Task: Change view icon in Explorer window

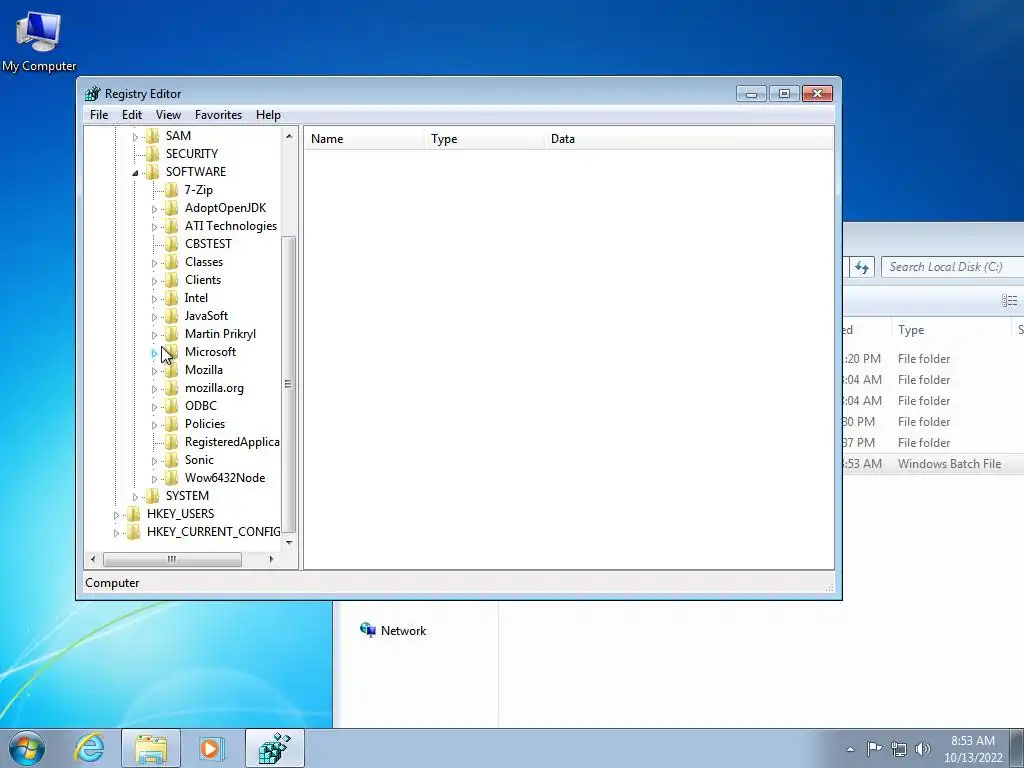Action: point(1009,300)
